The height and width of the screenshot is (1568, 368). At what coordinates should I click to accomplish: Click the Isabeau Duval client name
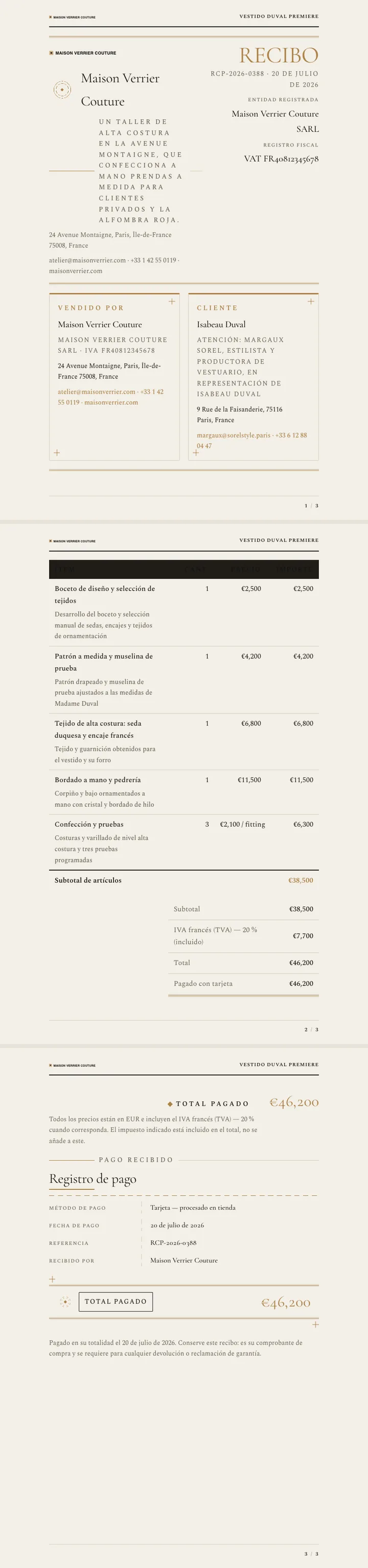(x=221, y=324)
